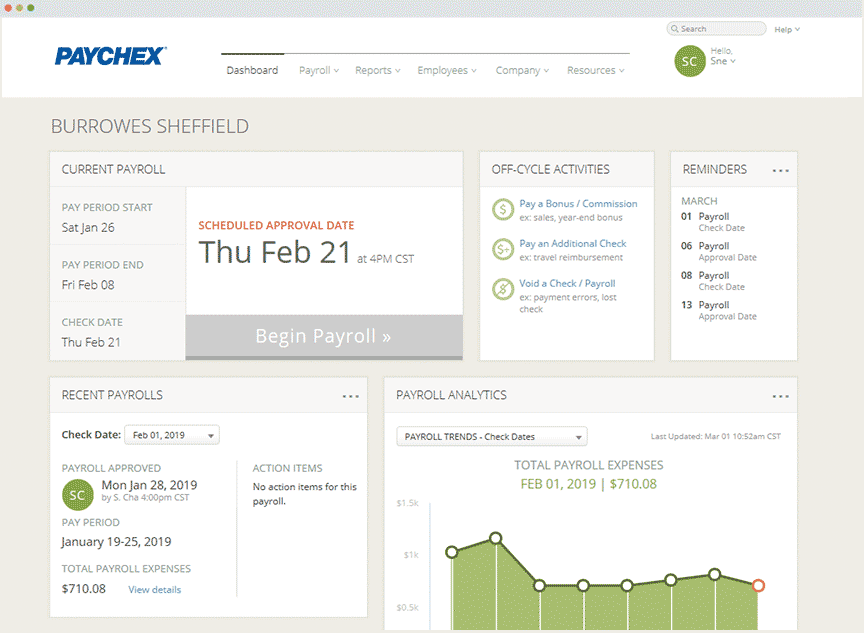Select the March 01 Payroll Check Date reminder
The width and height of the screenshot is (865, 634).
click(x=713, y=222)
